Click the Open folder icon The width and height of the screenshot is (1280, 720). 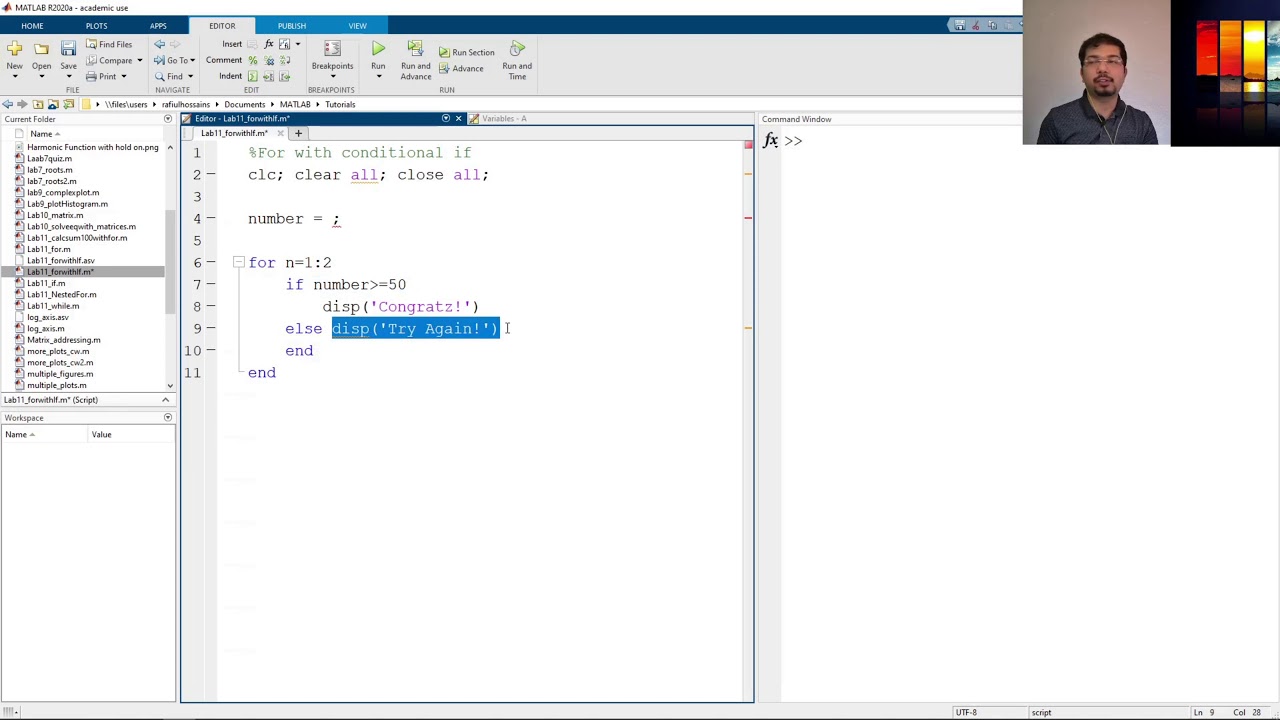(41, 49)
